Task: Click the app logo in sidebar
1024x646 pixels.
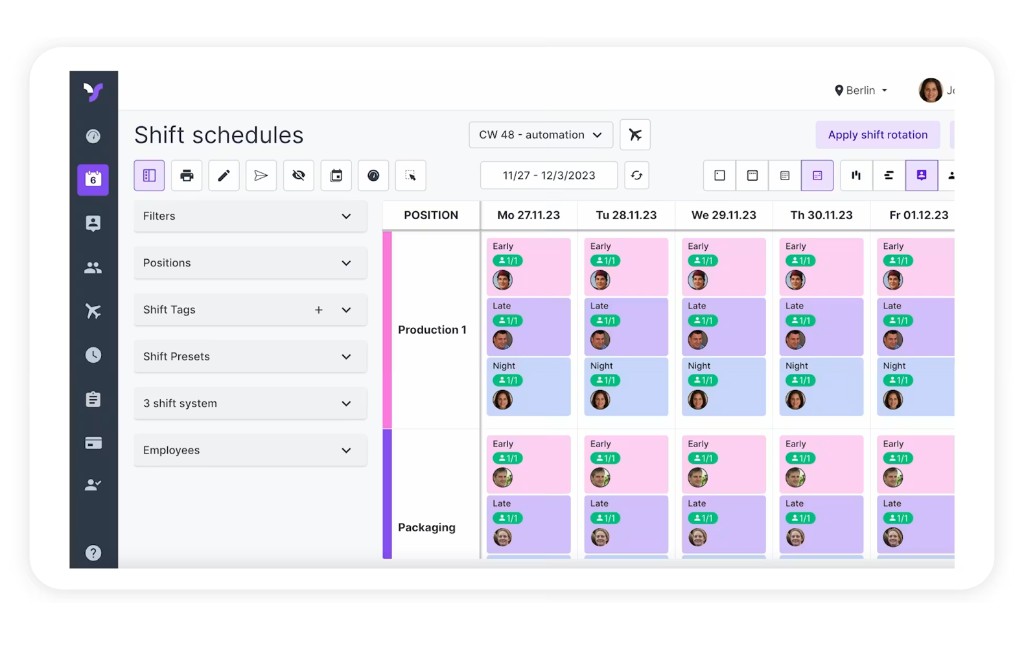Action: coord(93,91)
